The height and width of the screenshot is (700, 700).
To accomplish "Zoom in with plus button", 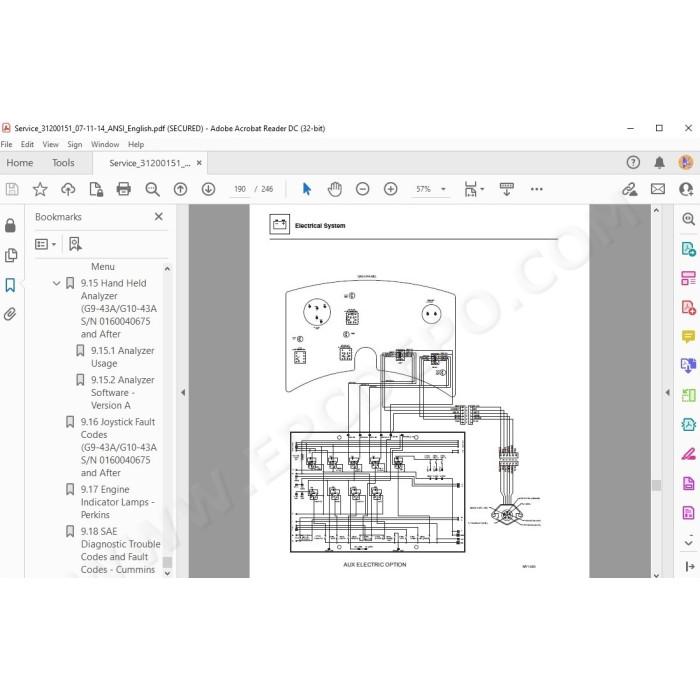I will click(391, 189).
